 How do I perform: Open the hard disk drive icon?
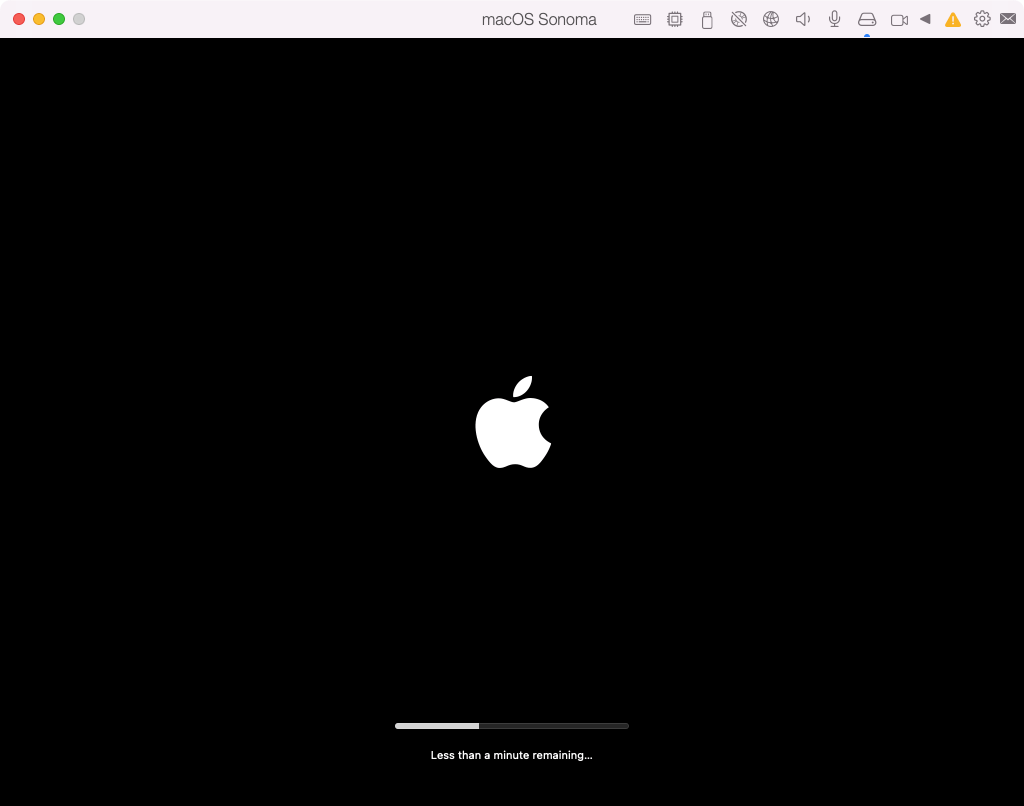[x=867, y=19]
